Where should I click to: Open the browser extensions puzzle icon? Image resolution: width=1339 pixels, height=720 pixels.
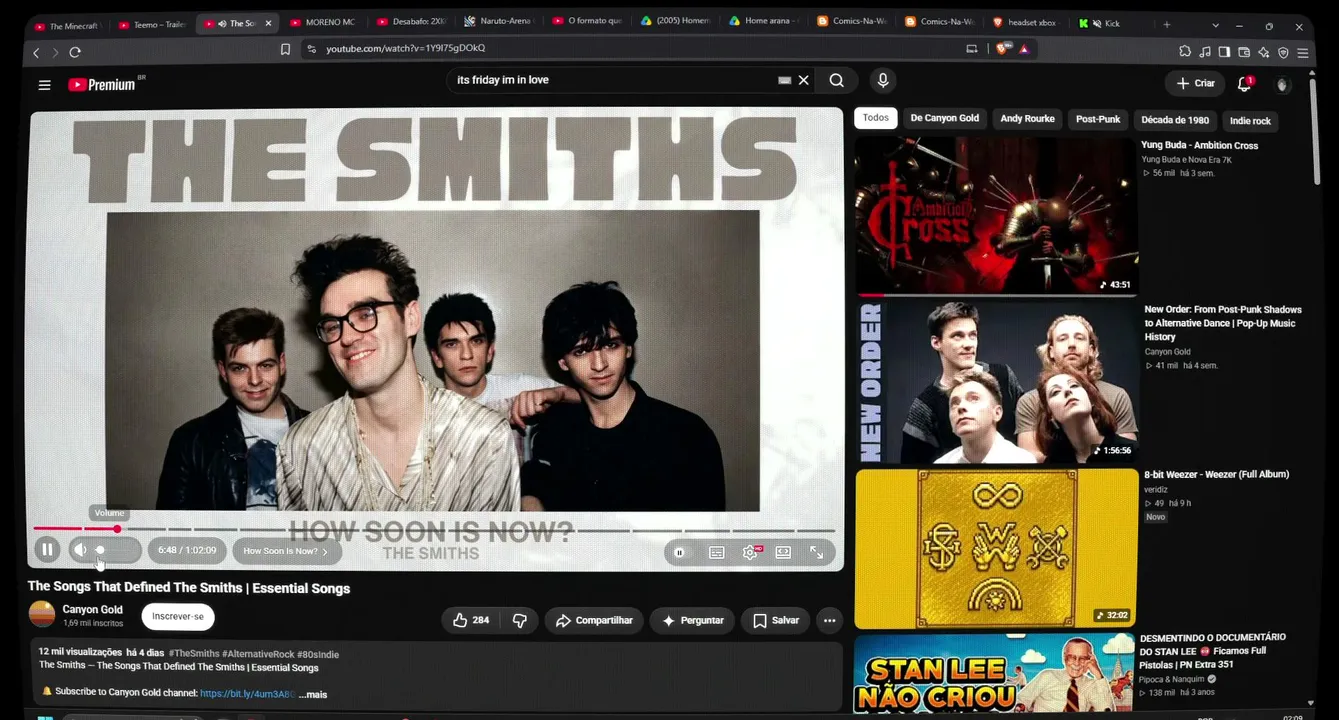tap(1185, 52)
